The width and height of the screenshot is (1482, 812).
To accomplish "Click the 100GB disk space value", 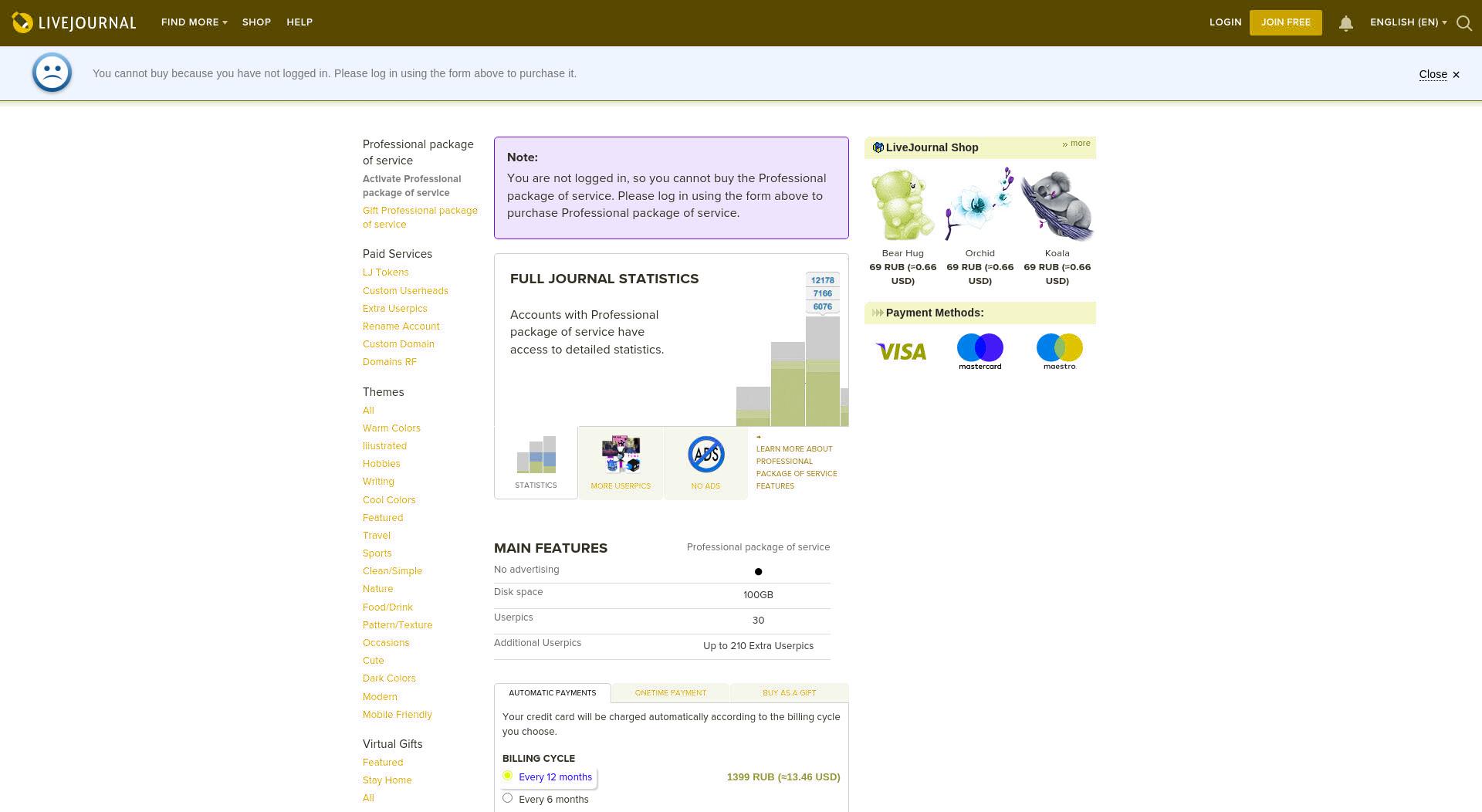I will (758, 595).
